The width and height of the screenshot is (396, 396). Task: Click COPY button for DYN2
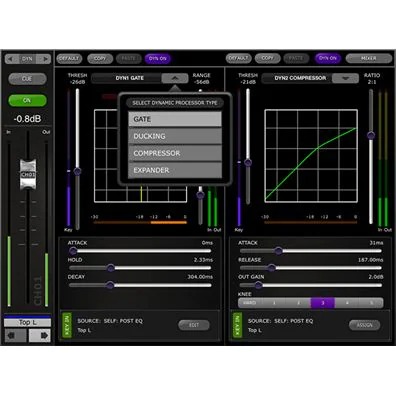[x=267, y=58]
